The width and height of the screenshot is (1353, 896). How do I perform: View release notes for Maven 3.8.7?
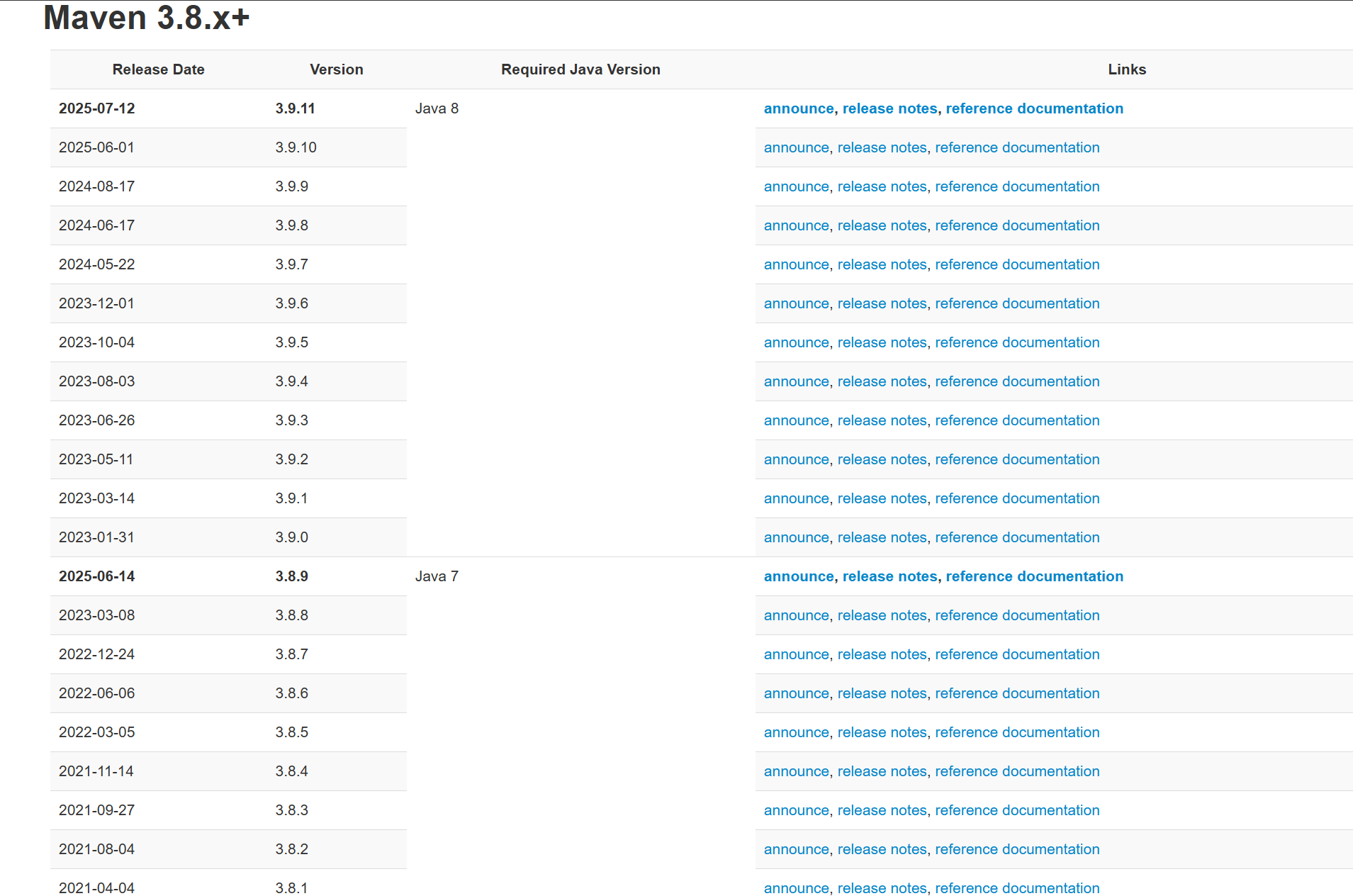882,654
